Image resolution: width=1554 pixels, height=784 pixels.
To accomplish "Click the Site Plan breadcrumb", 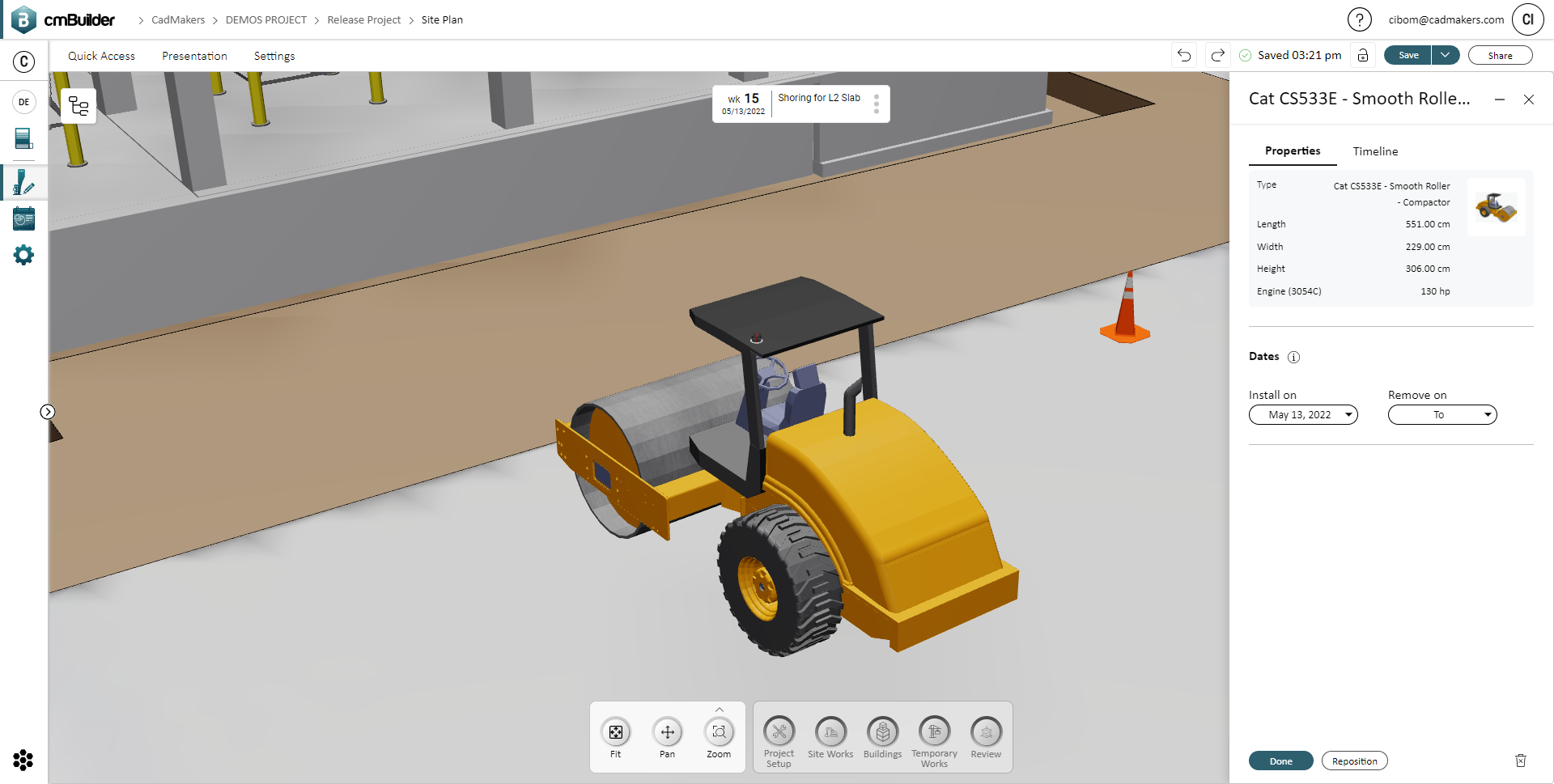I will (x=442, y=20).
